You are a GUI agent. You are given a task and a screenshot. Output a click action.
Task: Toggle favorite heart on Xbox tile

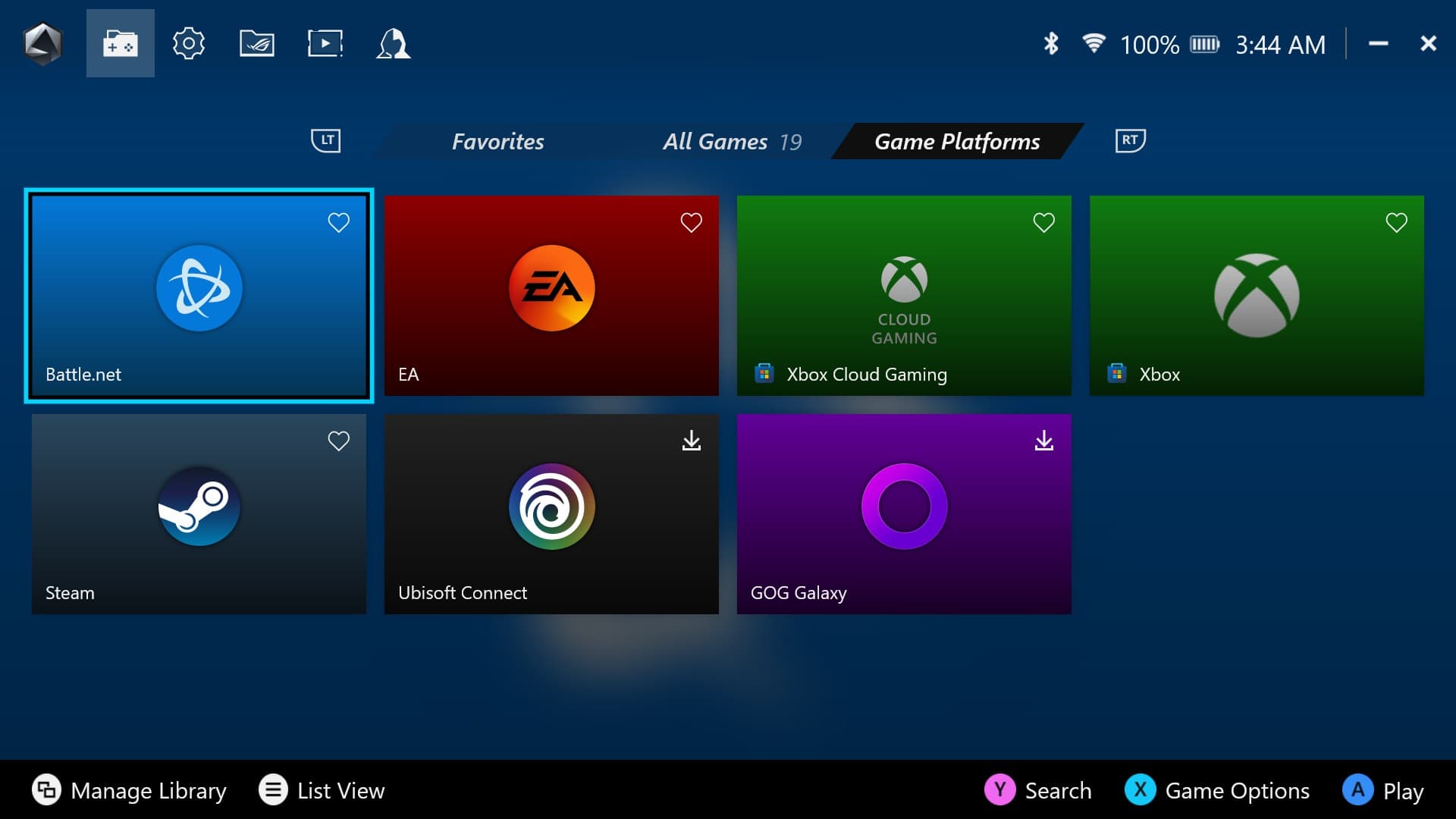coord(1397,222)
